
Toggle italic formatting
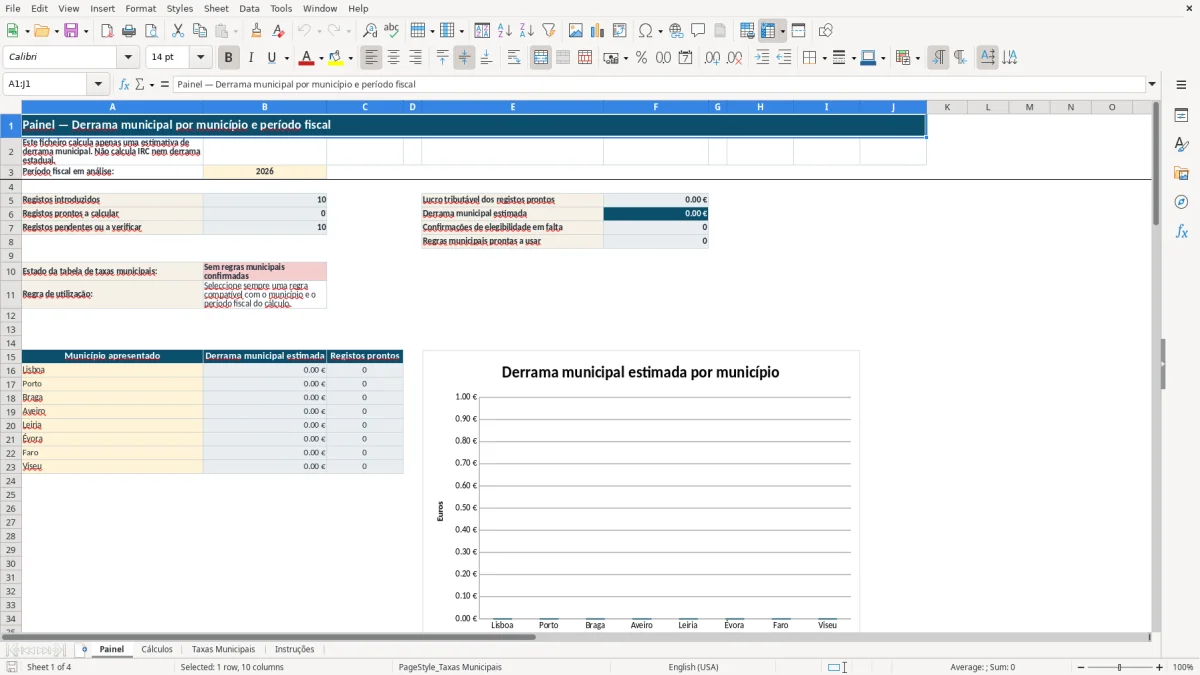click(250, 58)
